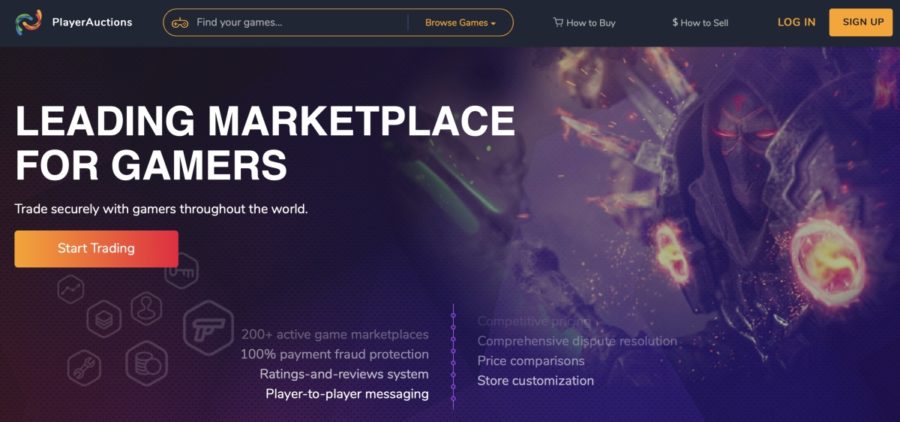
Task: Open the How to Buy page
Action: coord(590,22)
